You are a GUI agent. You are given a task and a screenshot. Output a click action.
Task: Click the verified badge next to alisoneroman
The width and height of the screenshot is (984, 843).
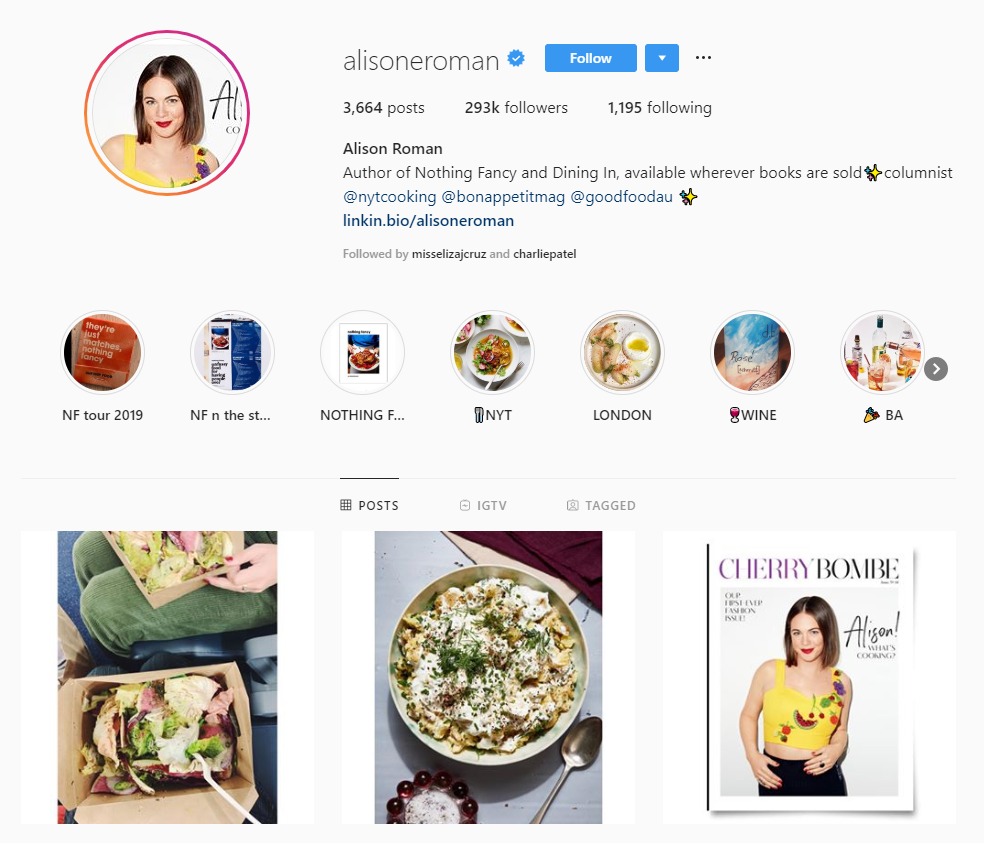pyautogui.click(x=516, y=58)
